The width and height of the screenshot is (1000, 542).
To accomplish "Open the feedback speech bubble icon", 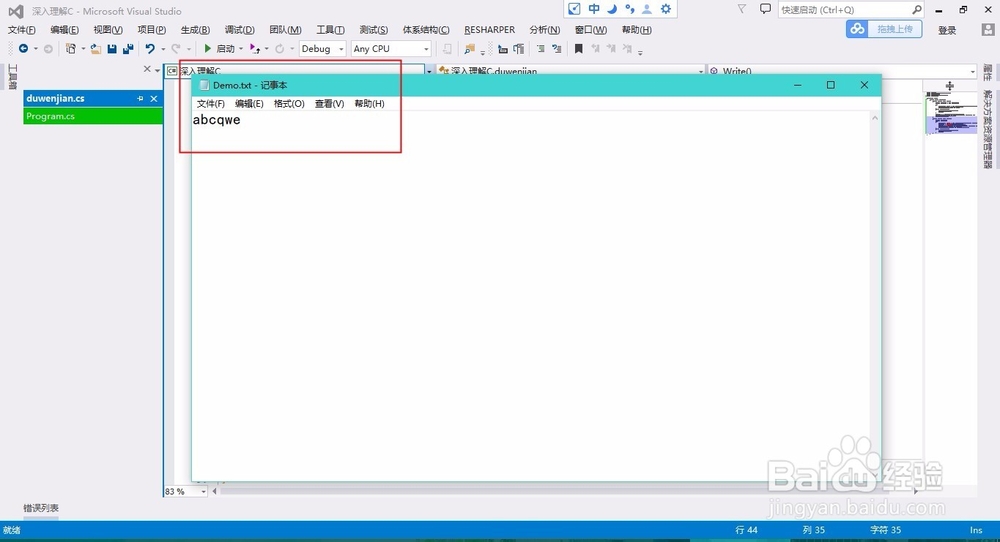I will (765, 9).
